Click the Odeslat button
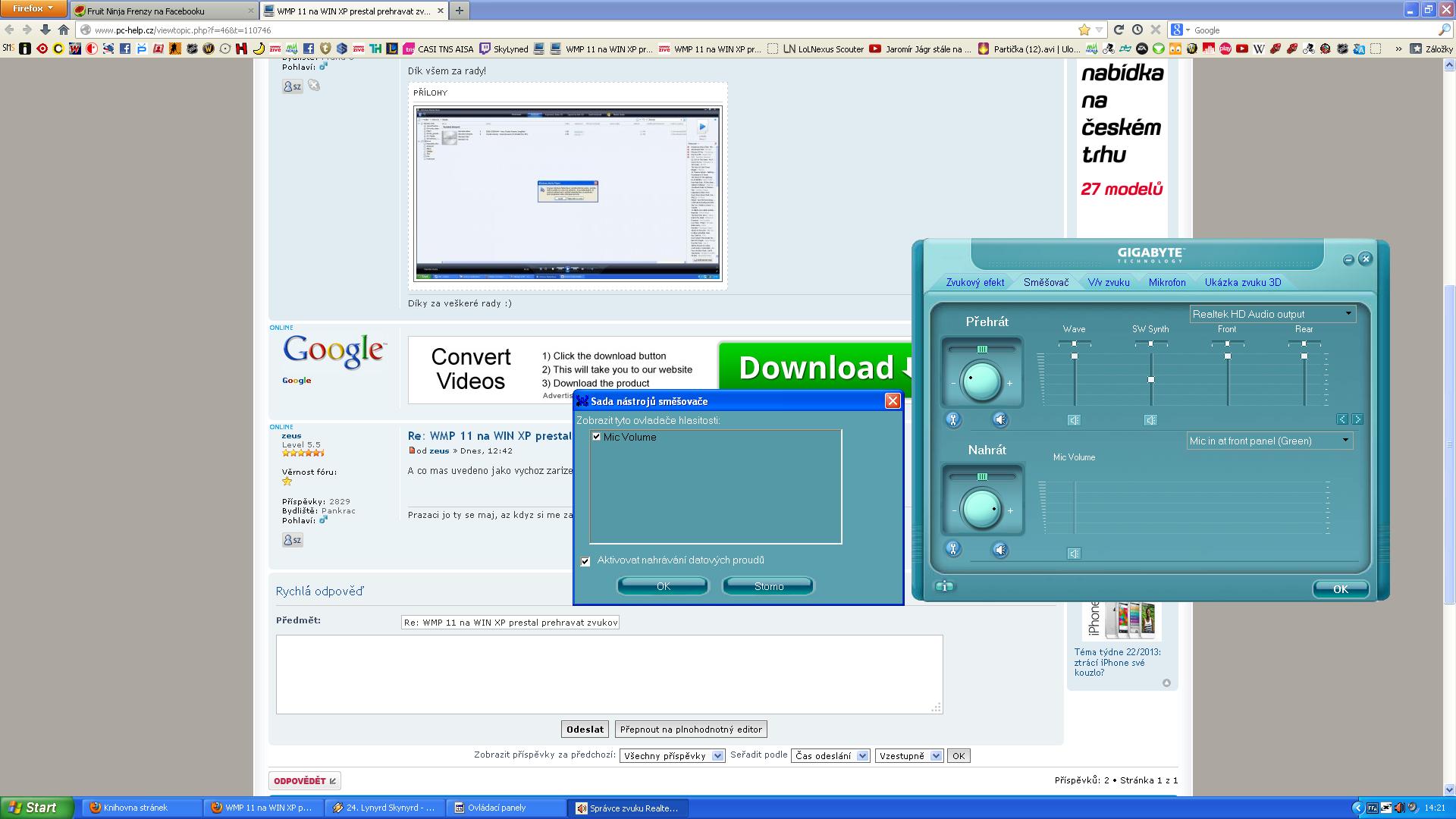Viewport: 1456px width, 819px height. coord(585,730)
